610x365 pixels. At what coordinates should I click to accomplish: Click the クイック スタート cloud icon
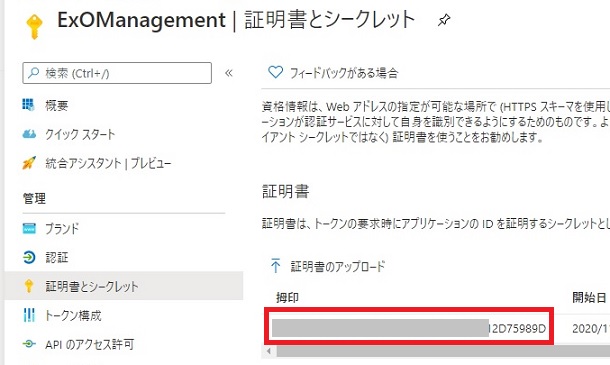[29, 134]
